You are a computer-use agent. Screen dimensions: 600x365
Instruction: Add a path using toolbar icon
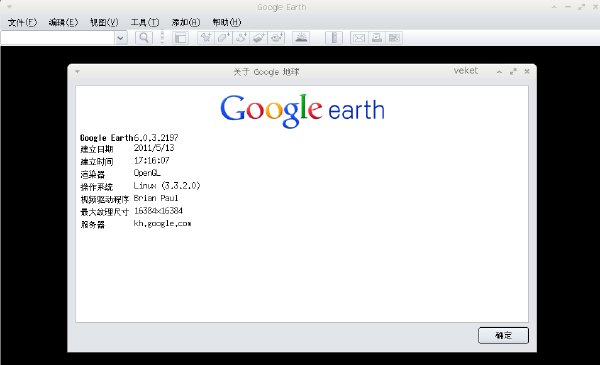pyautogui.click(x=241, y=37)
